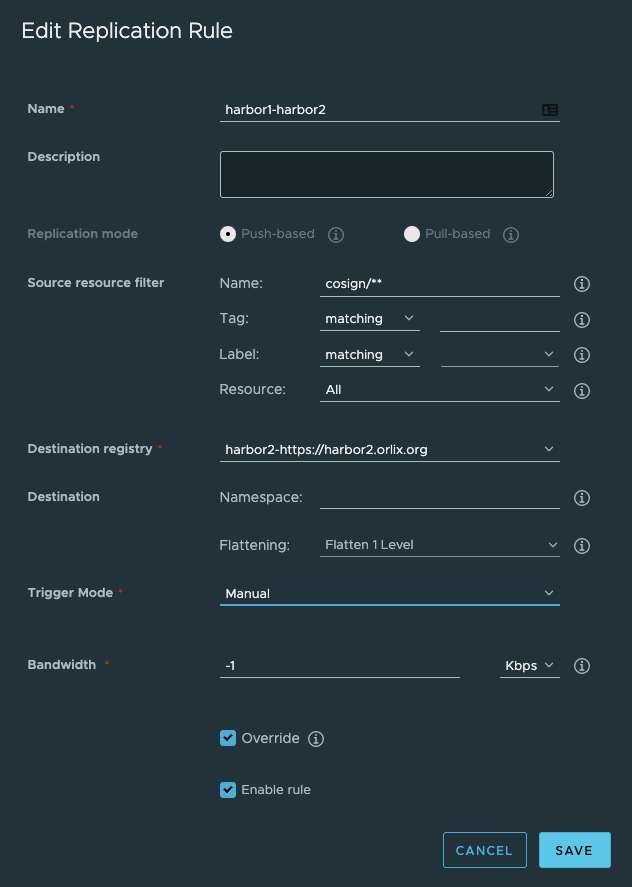Open the Trigger Mode dropdown
632x887 pixels.
389,593
